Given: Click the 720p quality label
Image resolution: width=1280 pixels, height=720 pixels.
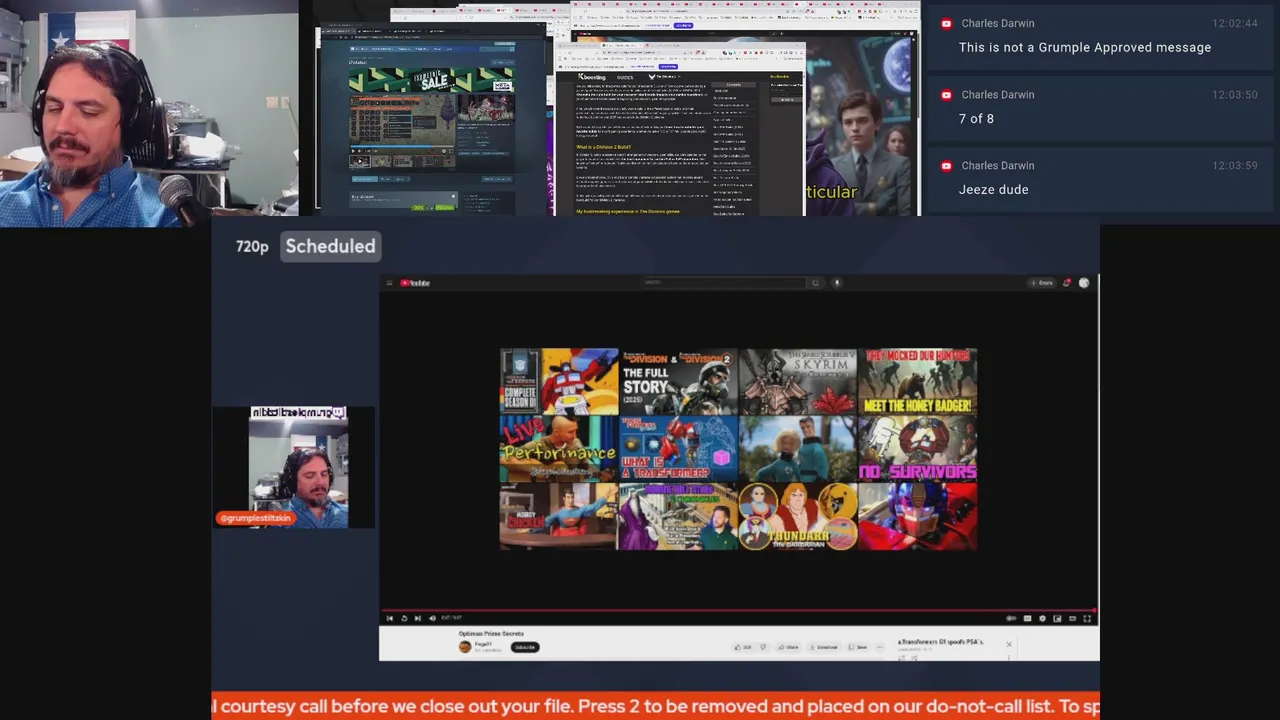Looking at the screenshot, I should tap(252, 246).
